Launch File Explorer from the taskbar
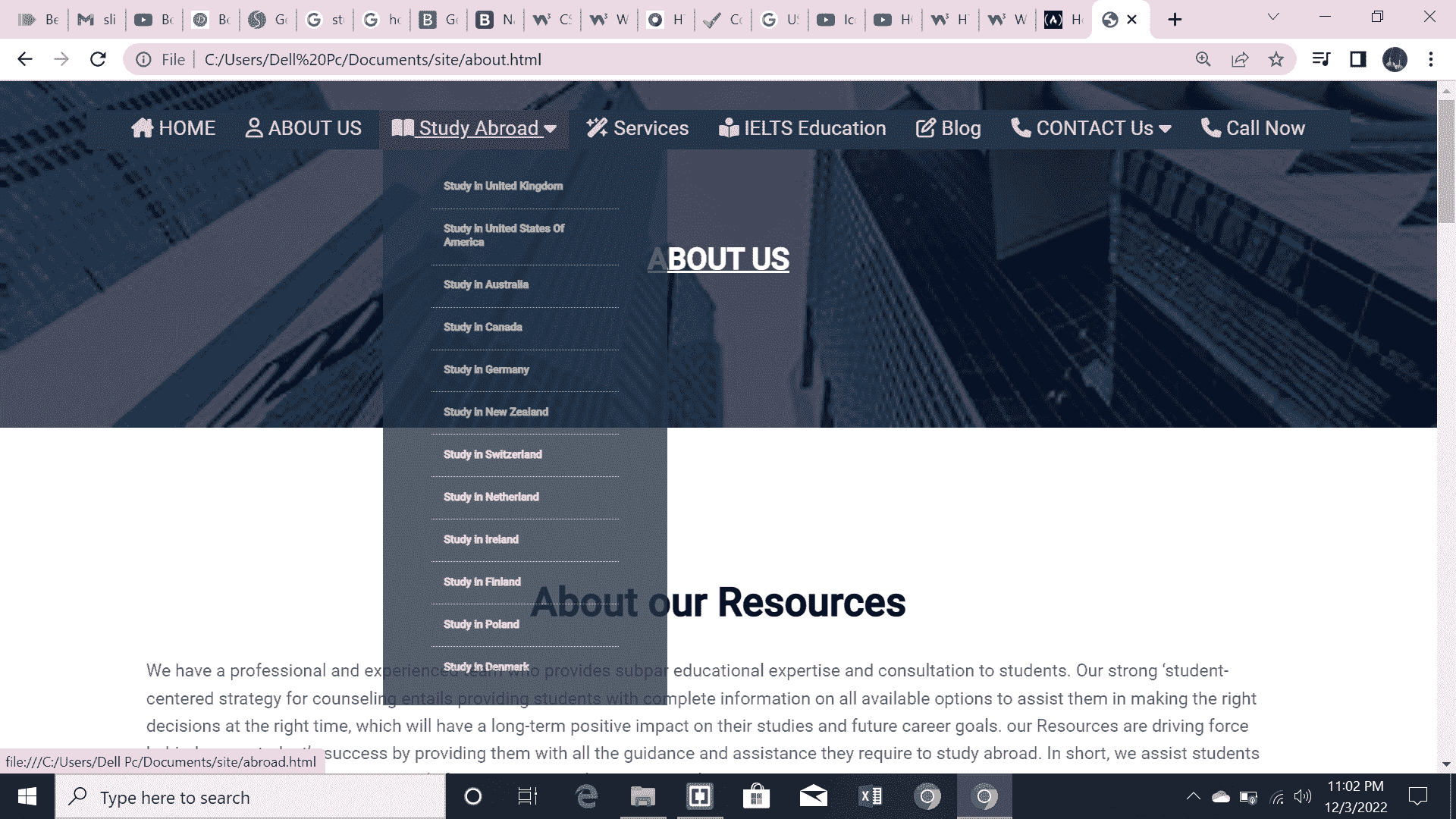 coord(643,797)
